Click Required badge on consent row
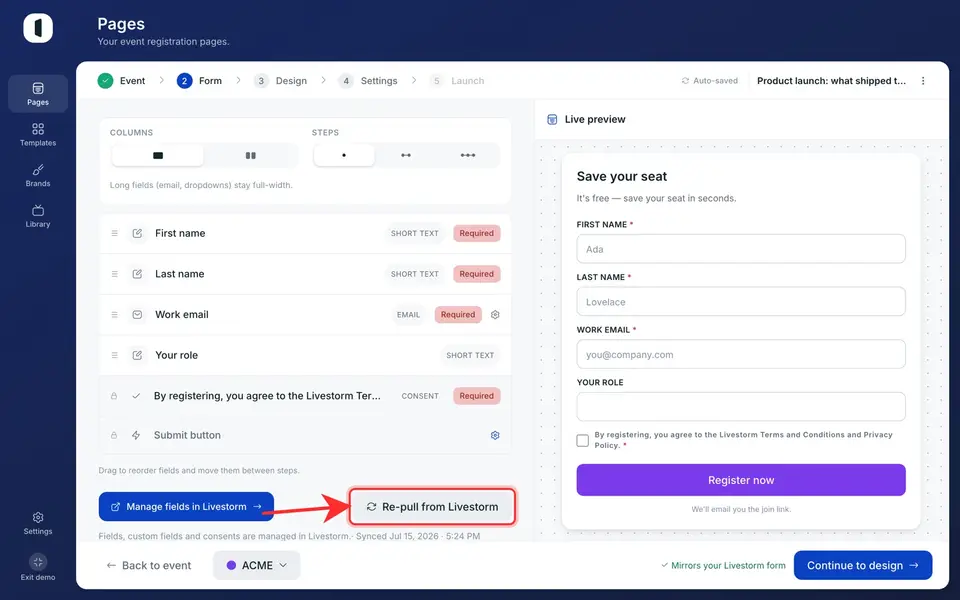Image resolution: width=960 pixels, height=600 pixels. coord(477,396)
